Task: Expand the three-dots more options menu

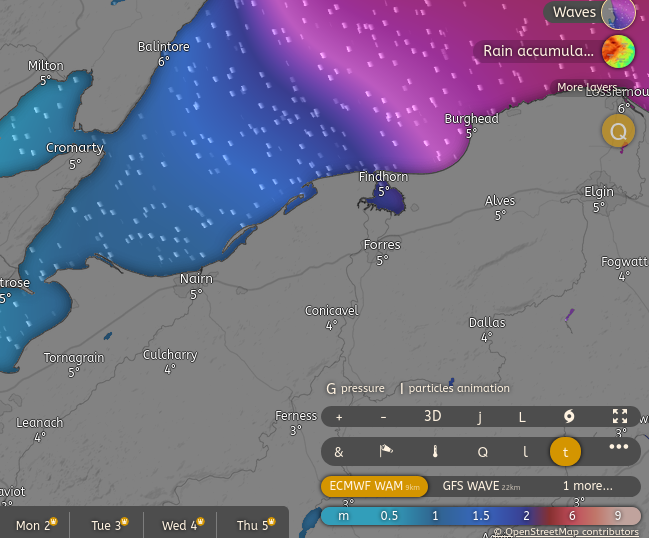Action: [x=619, y=448]
